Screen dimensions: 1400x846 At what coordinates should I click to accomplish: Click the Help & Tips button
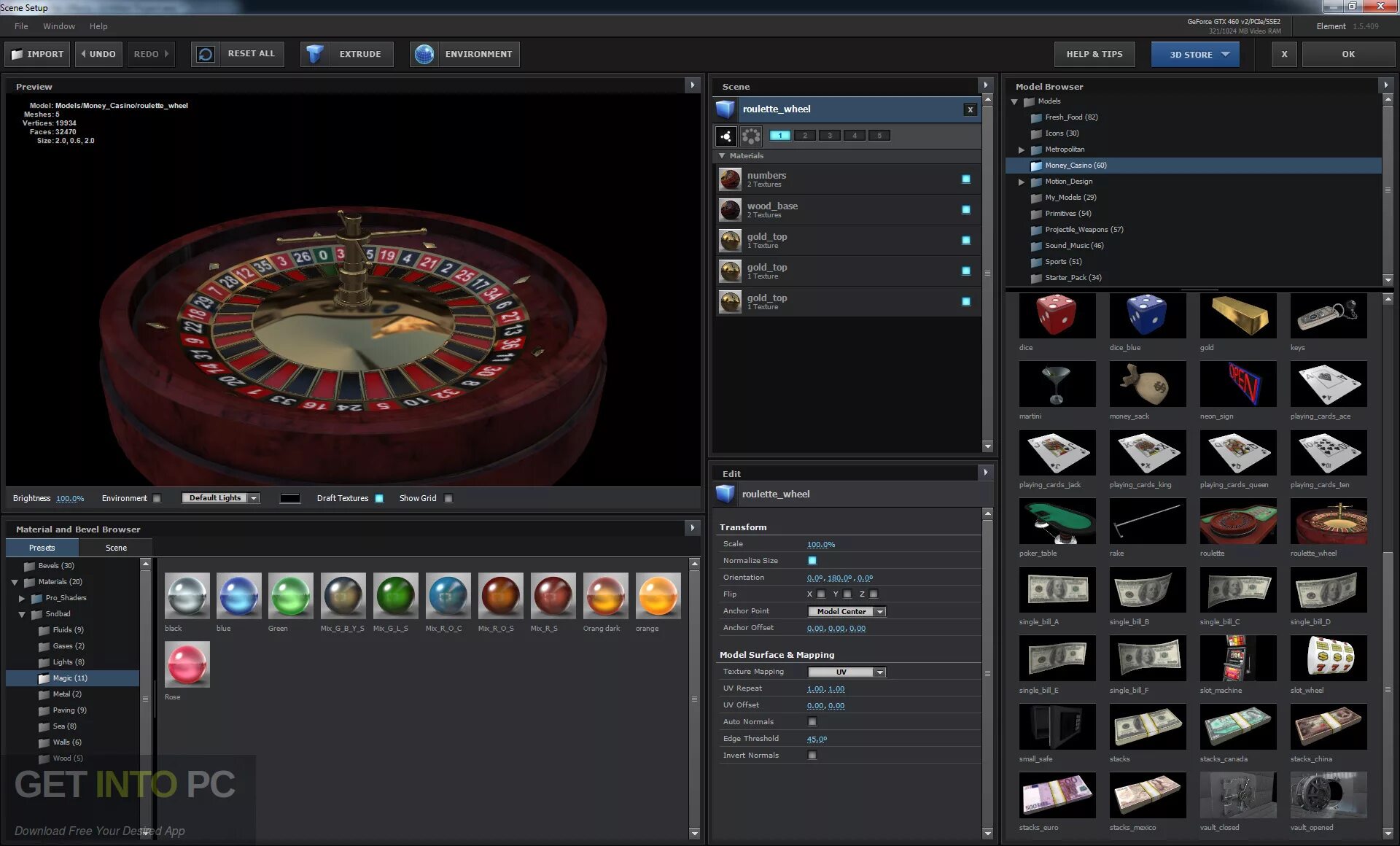point(1094,54)
